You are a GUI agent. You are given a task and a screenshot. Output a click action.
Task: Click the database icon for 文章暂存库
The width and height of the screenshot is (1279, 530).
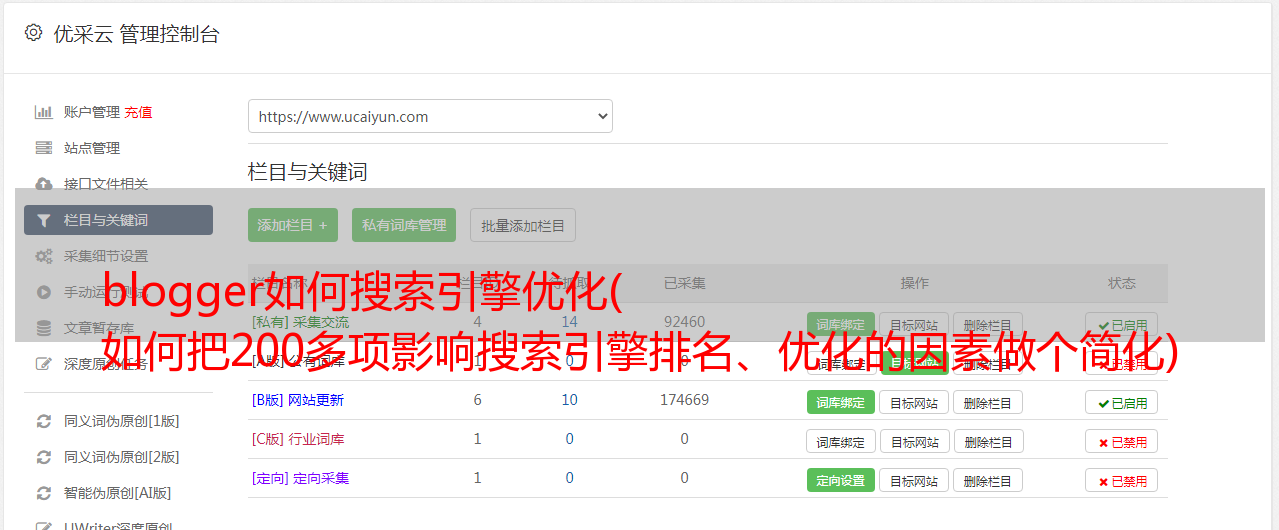(x=43, y=328)
